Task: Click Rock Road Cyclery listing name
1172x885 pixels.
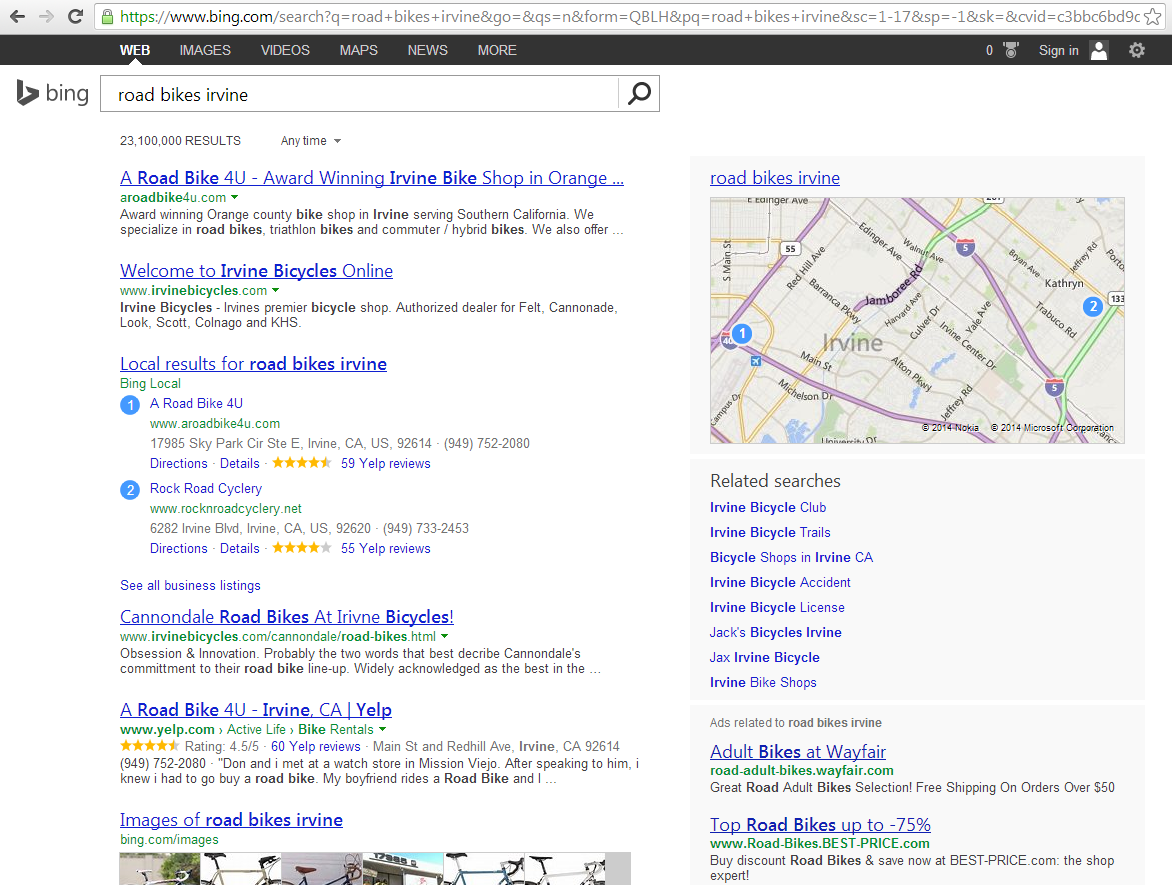Action: click(x=206, y=488)
